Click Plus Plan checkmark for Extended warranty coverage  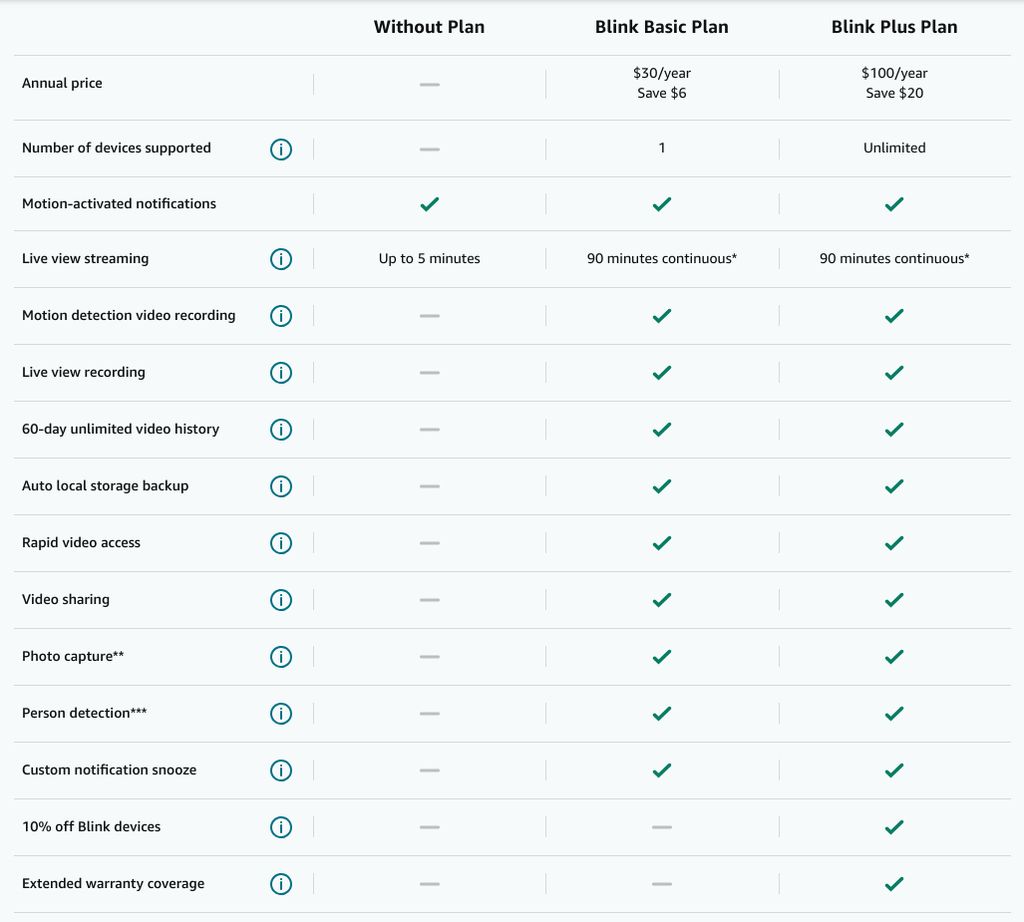tap(894, 883)
